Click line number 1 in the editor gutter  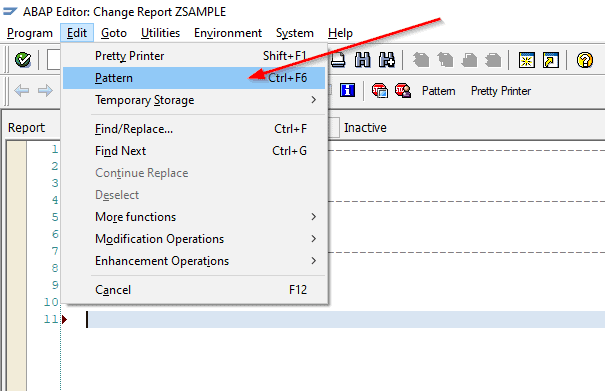pos(55,149)
